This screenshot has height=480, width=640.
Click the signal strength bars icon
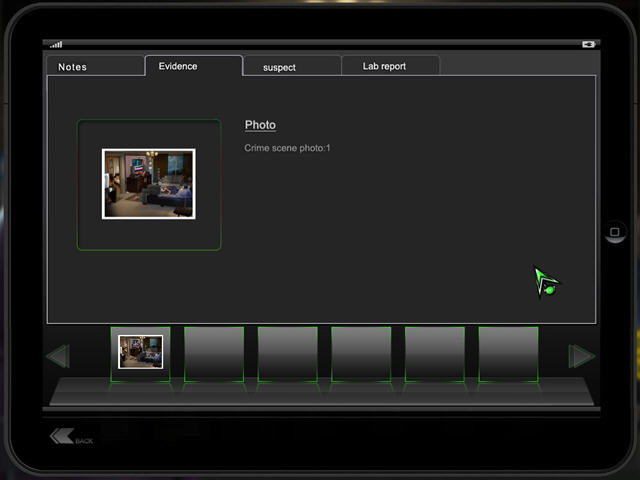pyautogui.click(x=56, y=44)
